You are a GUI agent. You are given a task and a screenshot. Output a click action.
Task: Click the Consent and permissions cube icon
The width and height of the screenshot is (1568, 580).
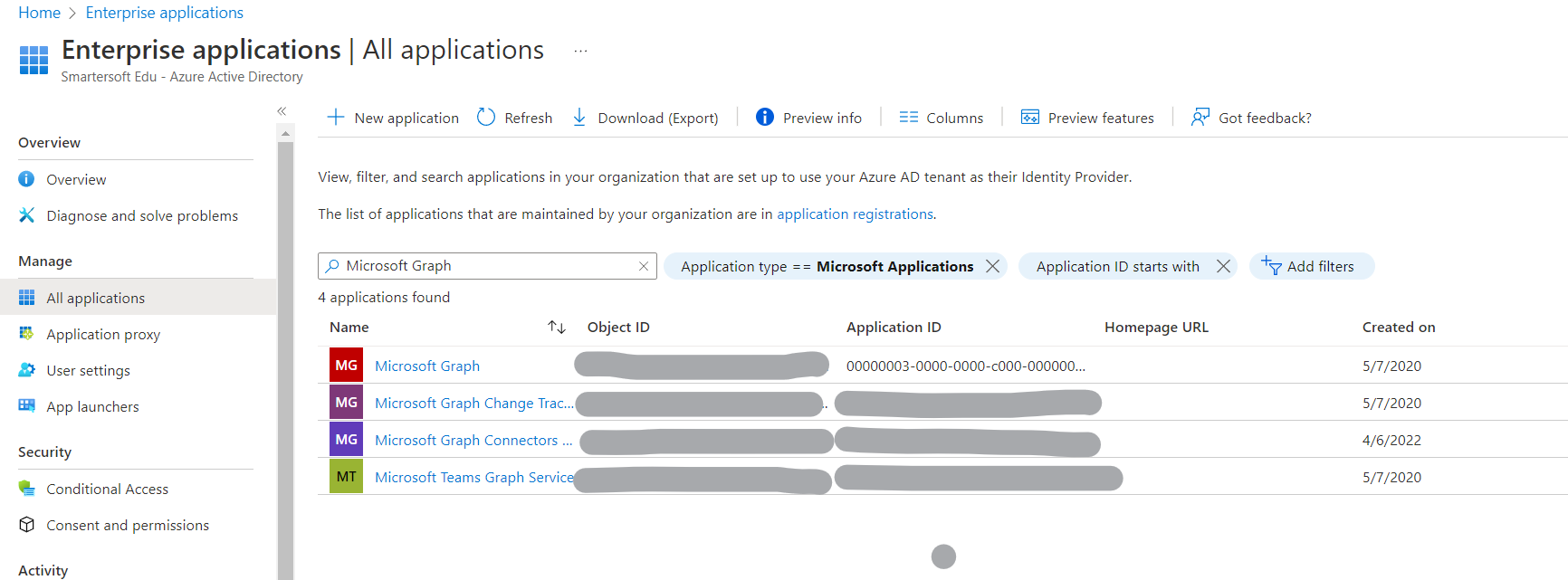click(x=27, y=525)
